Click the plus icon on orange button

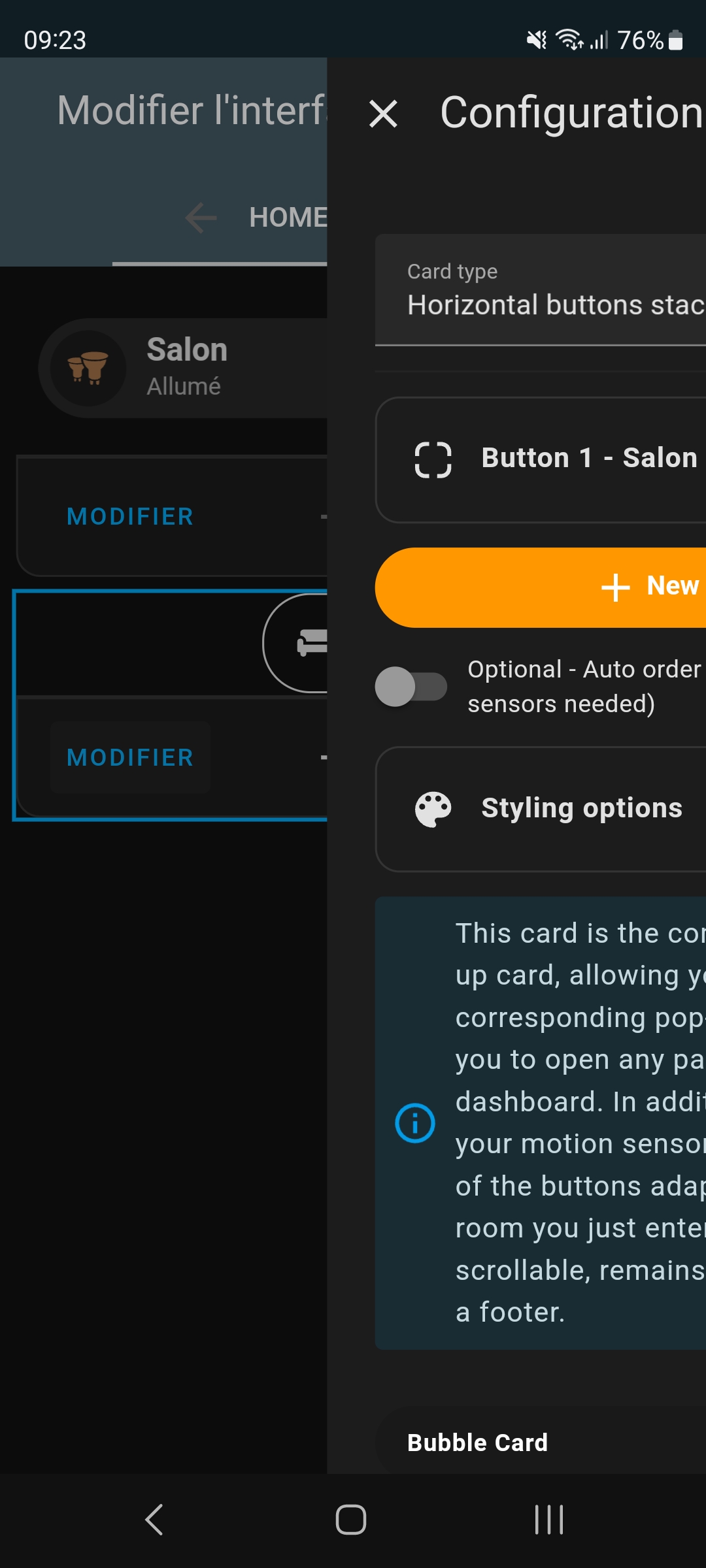[615, 587]
